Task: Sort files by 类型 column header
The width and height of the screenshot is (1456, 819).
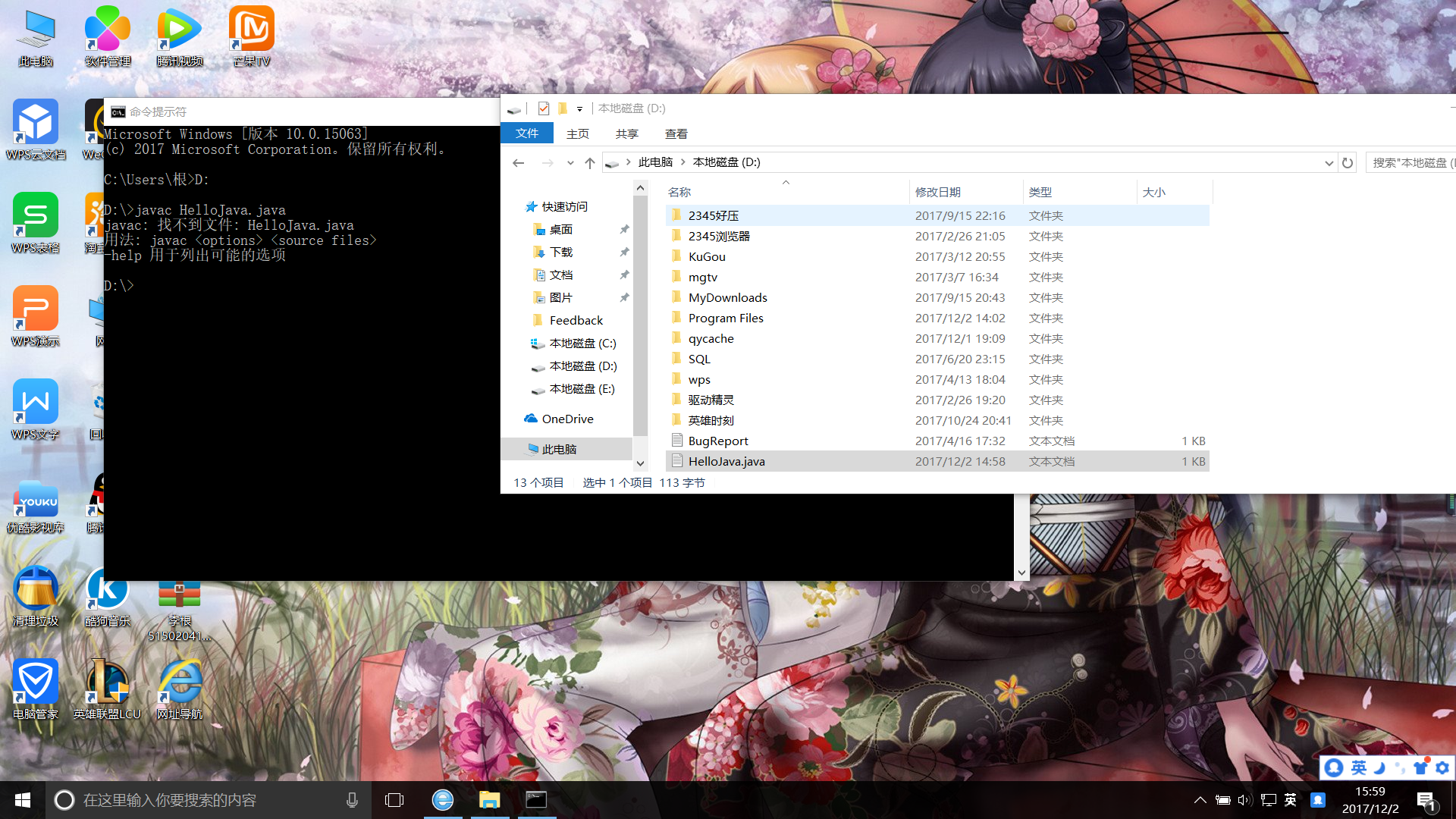Action: pos(1080,193)
